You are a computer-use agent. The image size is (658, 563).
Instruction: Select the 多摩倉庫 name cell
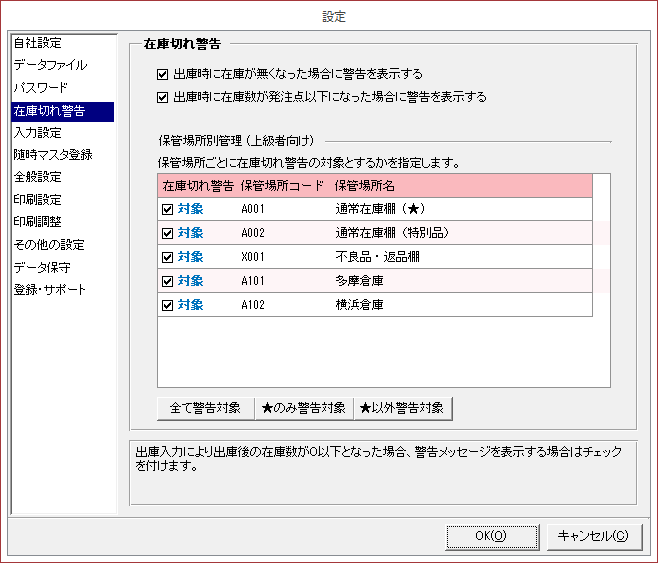point(360,281)
